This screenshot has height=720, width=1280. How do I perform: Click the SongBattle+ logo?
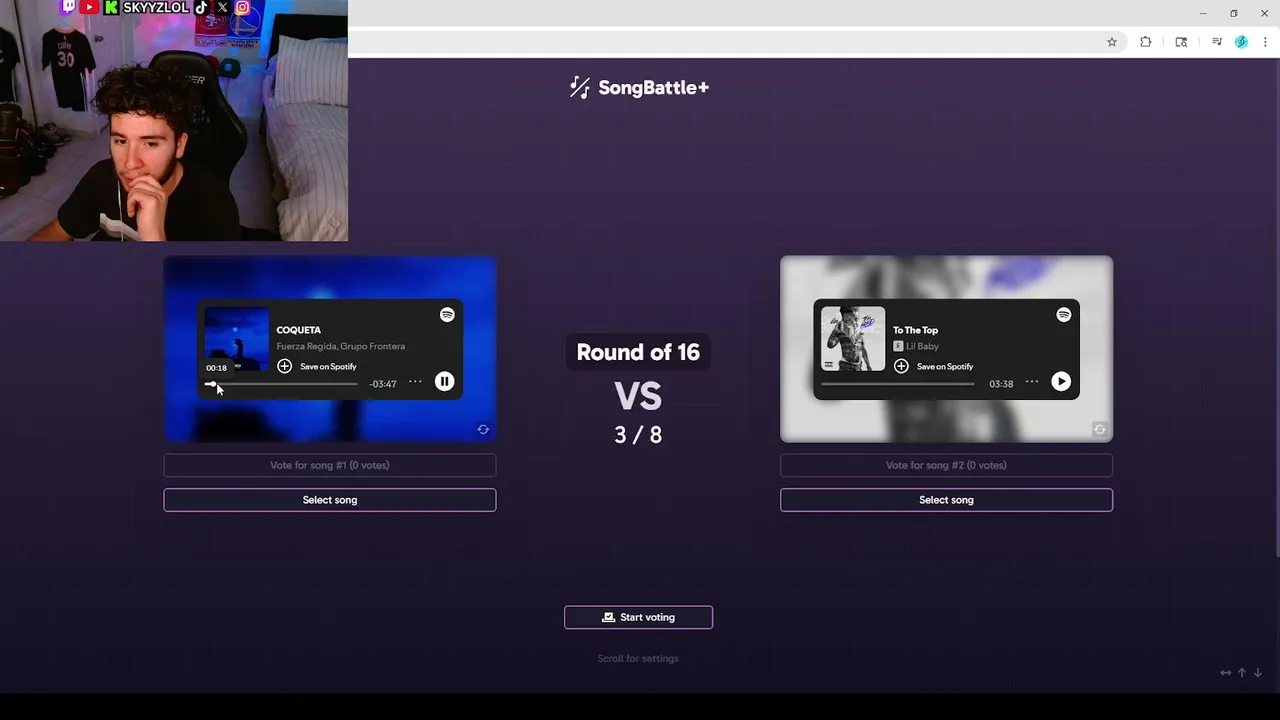(x=639, y=88)
